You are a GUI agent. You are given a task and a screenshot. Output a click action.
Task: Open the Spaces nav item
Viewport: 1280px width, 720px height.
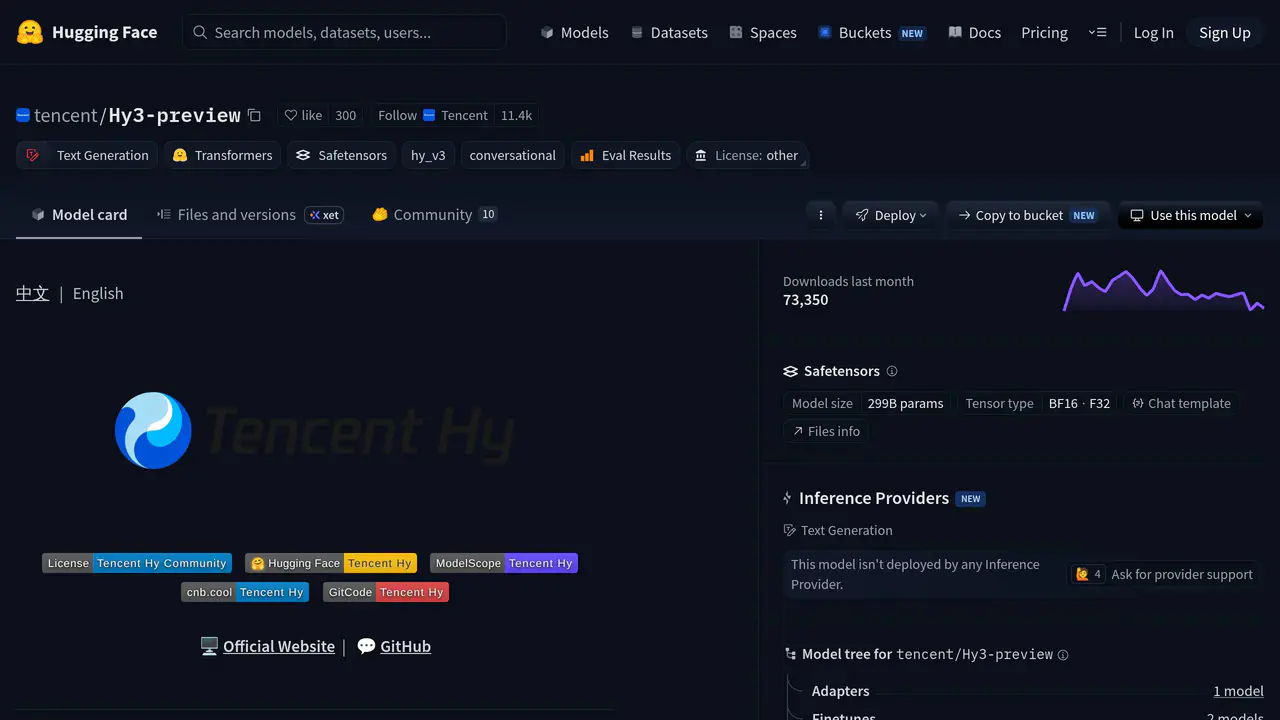coord(763,32)
